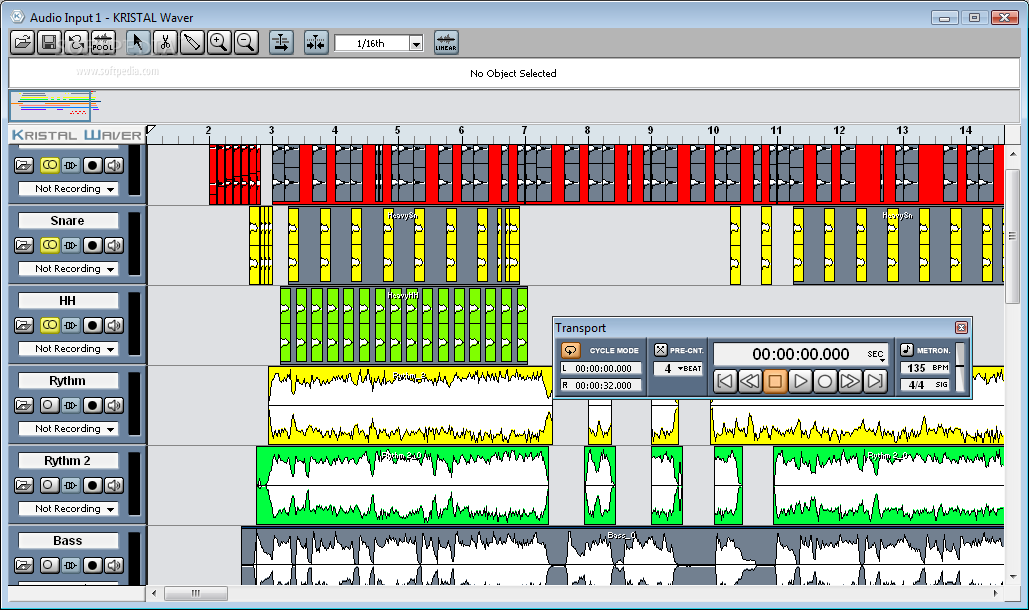Click the HH track name label

click(x=68, y=300)
